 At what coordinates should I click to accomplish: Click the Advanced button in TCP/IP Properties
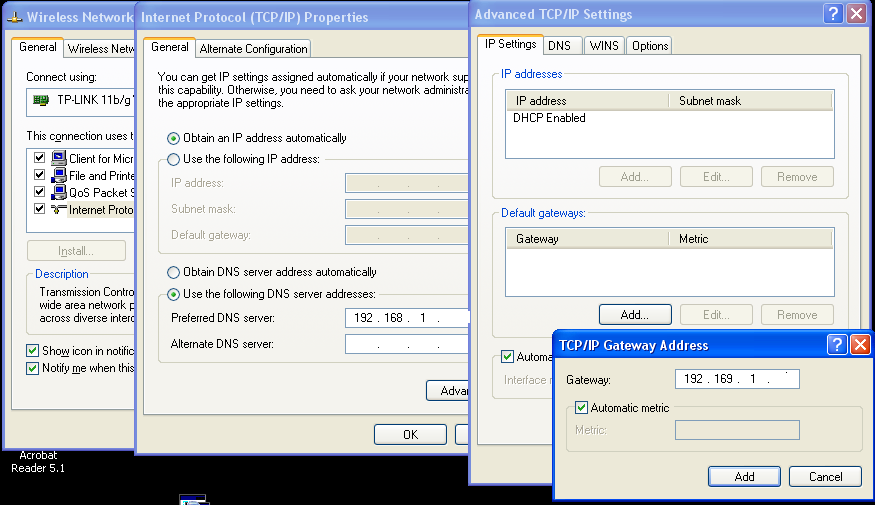point(448,391)
